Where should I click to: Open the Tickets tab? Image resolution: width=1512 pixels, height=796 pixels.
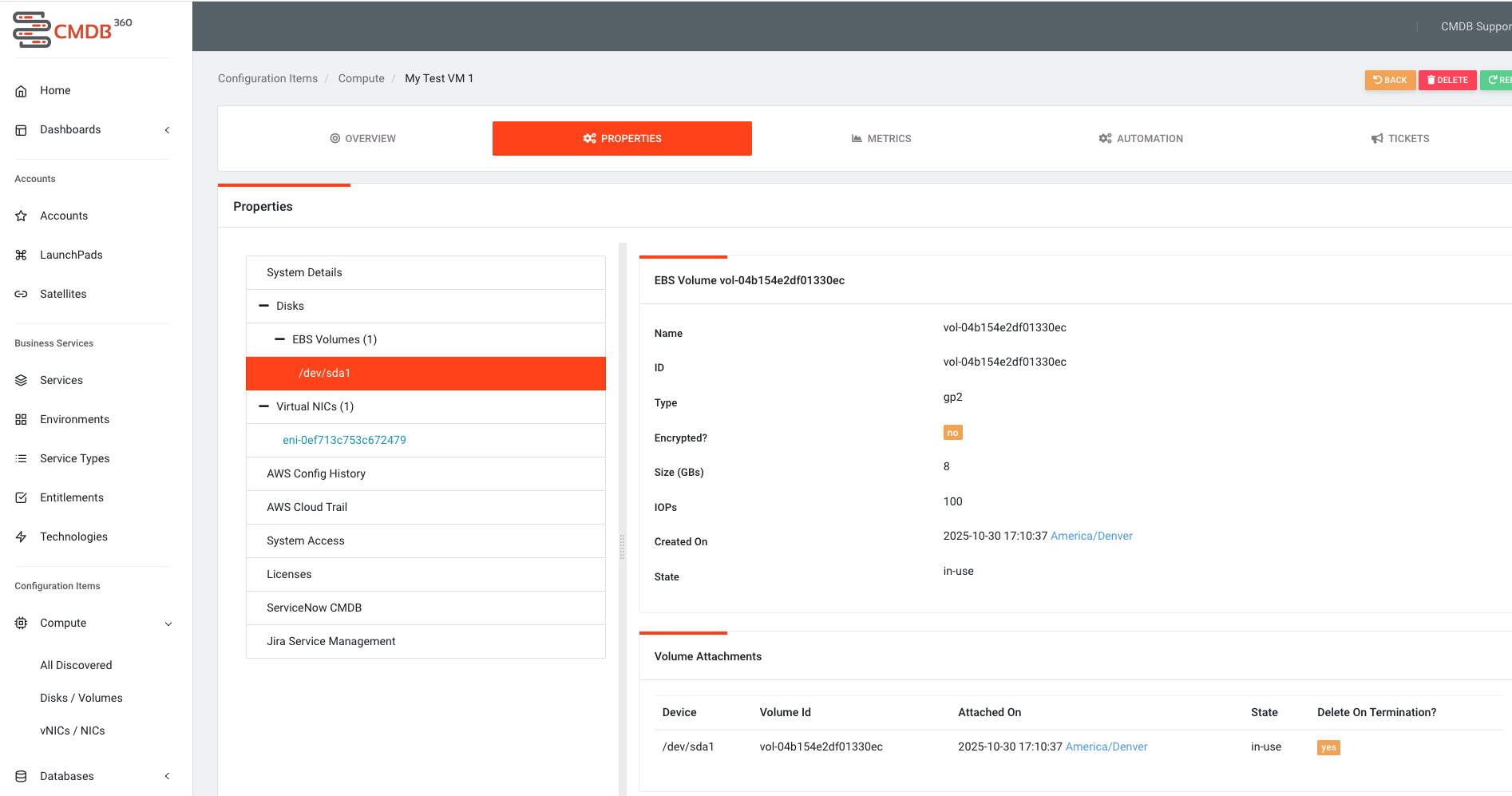(1400, 139)
